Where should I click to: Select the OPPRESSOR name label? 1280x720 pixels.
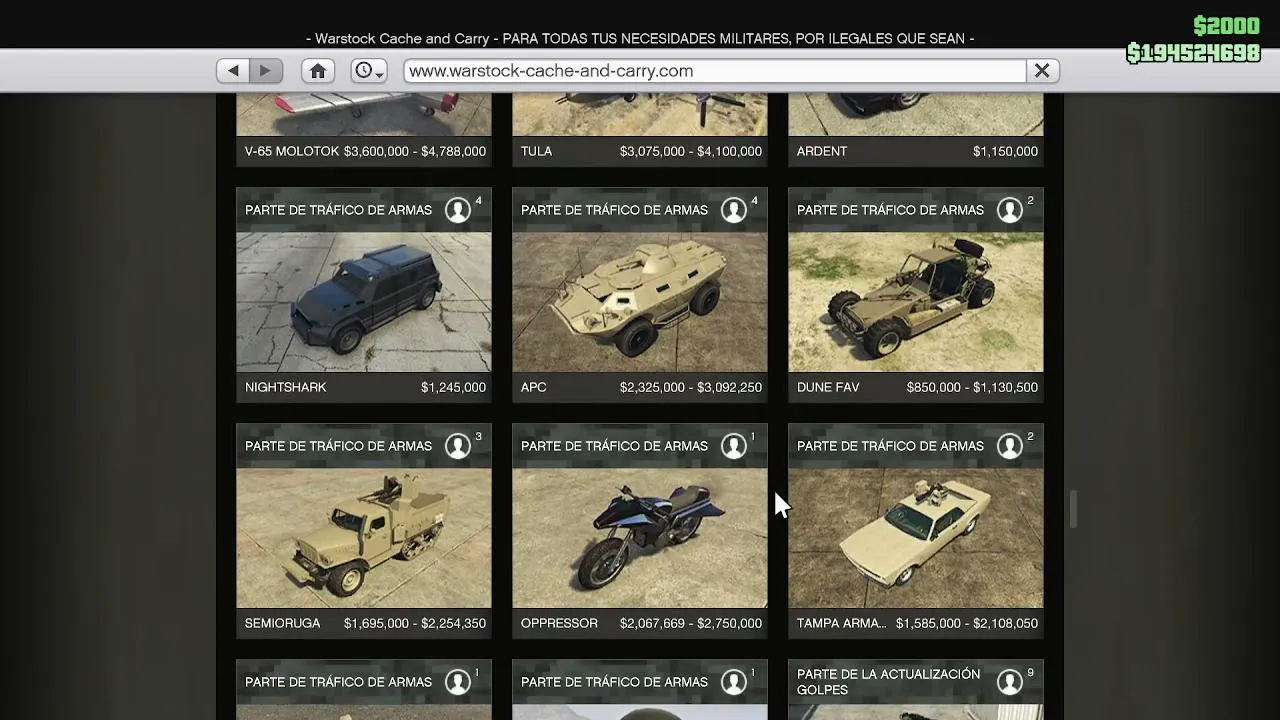[559, 623]
